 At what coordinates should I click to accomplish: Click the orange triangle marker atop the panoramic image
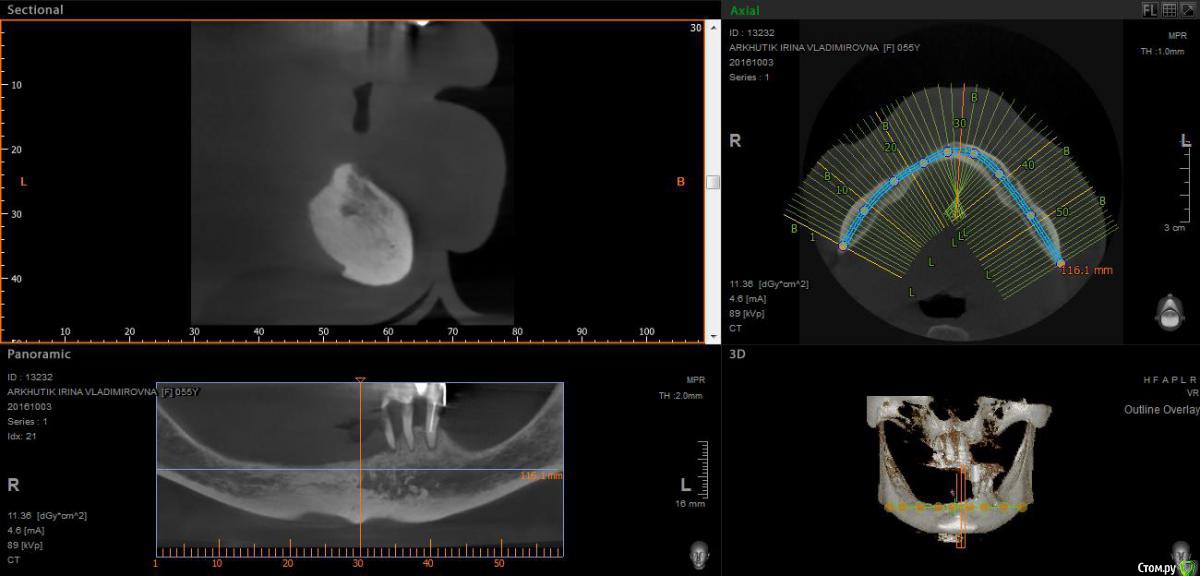tap(360, 380)
